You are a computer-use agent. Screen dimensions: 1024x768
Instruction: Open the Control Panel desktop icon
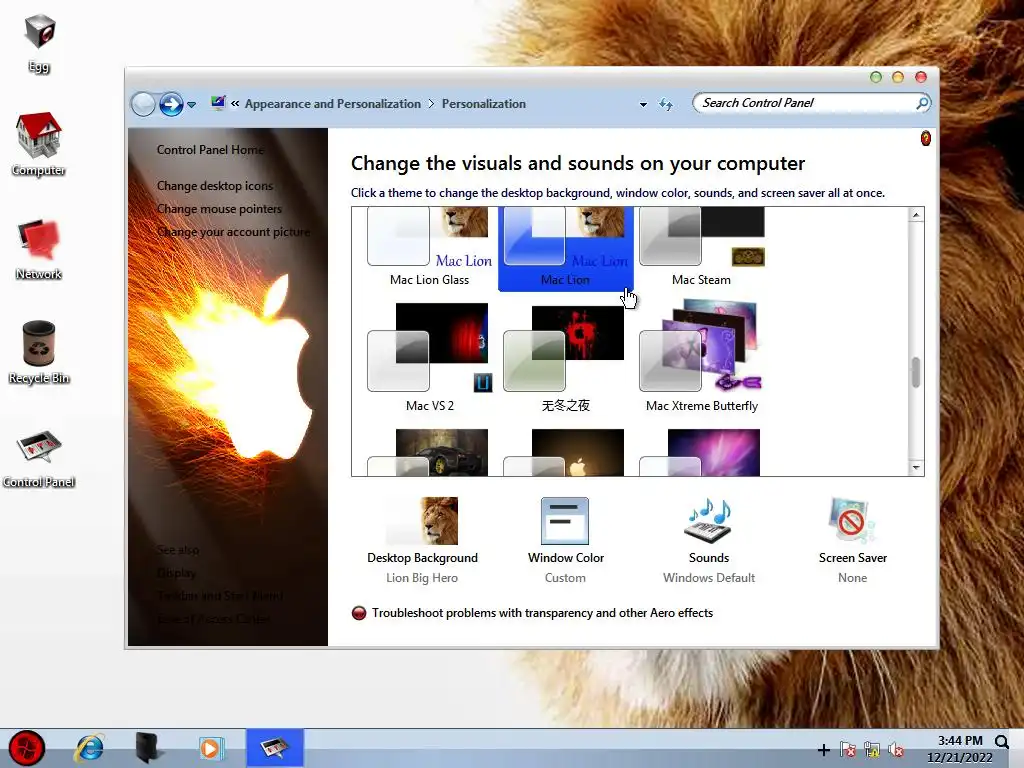click(39, 459)
